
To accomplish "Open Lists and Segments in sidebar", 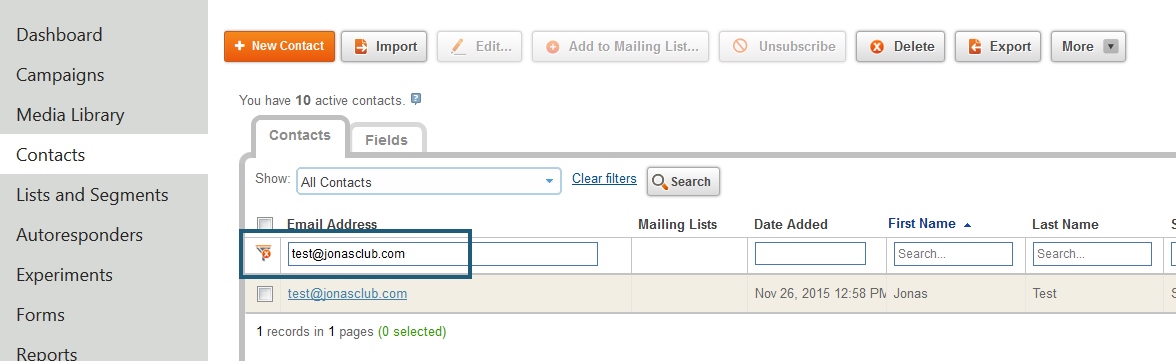I will (x=92, y=195).
